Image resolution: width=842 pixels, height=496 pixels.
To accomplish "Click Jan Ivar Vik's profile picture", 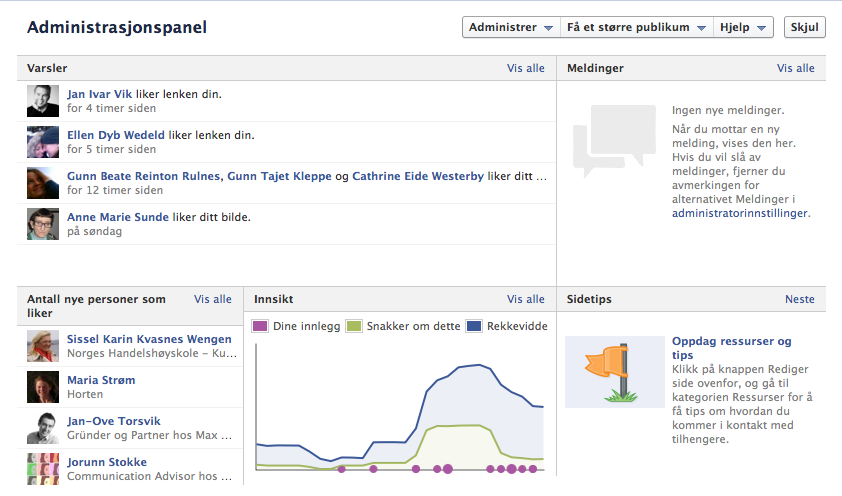I will (43, 101).
